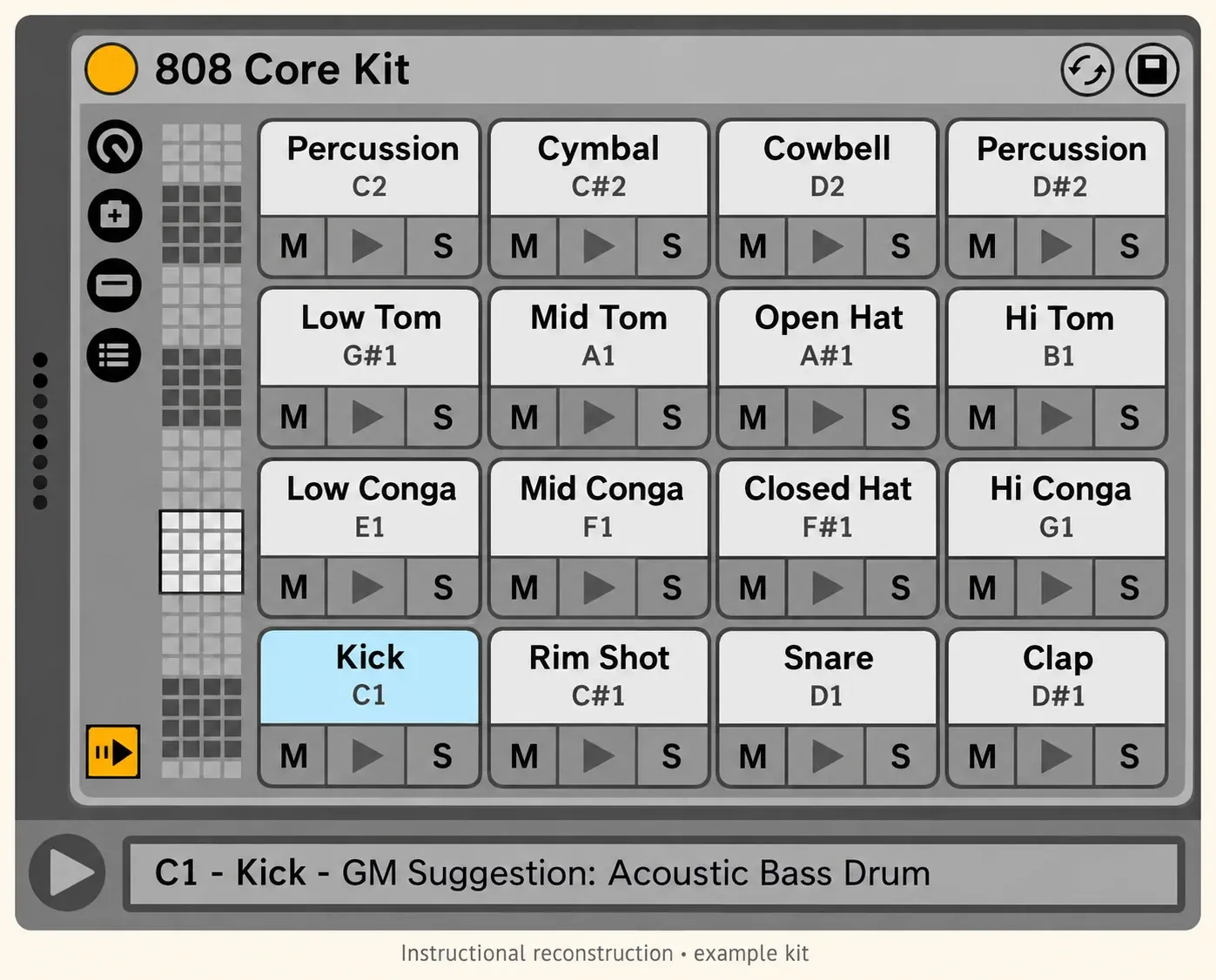Click the plus box icon in the sidebar
The image size is (1216, 980).
(115, 215)
